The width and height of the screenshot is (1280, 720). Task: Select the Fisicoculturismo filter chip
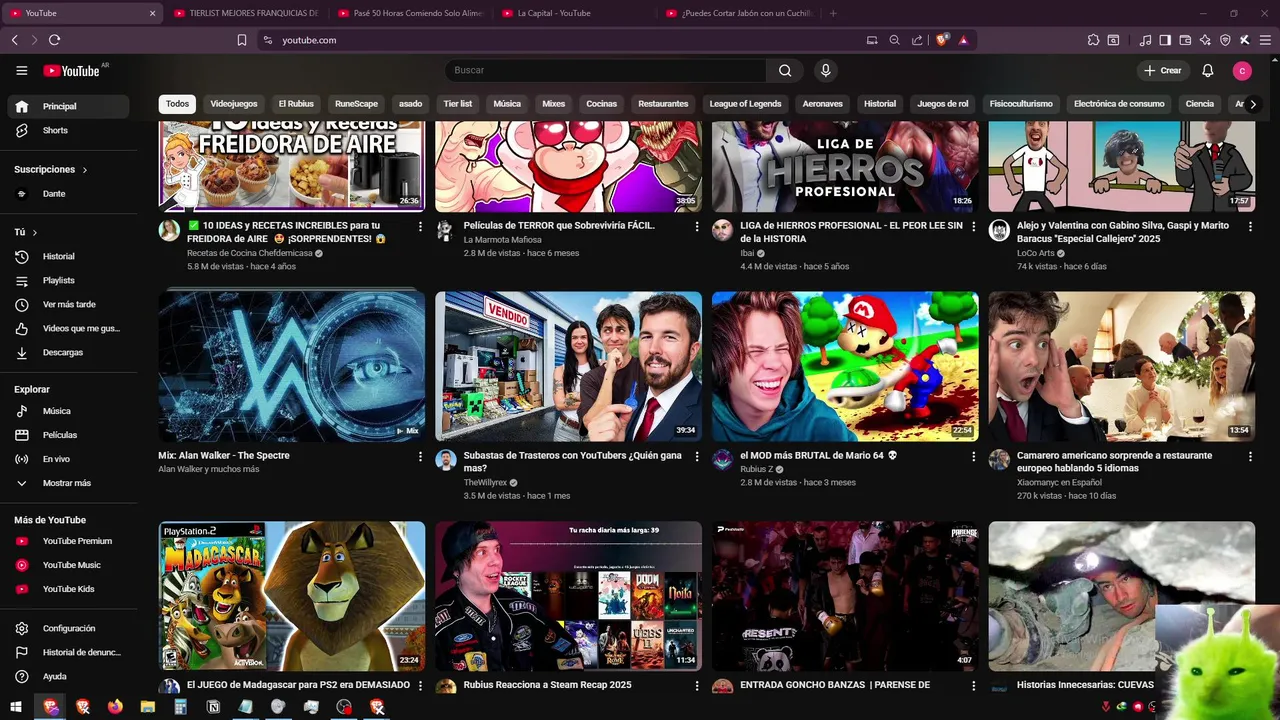click(x=1021, y=104)
